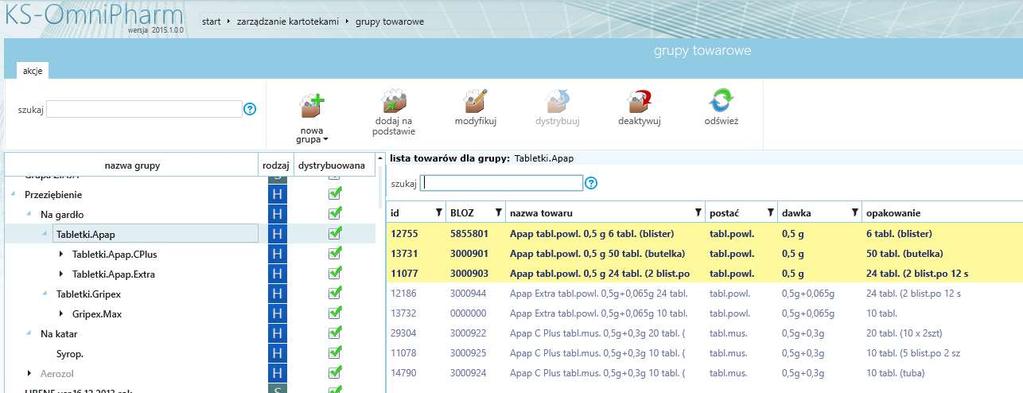The width and height of the screenshot is (1023, 393).
Task: Select product row with id 12755
Action: (x=705, y=234)
